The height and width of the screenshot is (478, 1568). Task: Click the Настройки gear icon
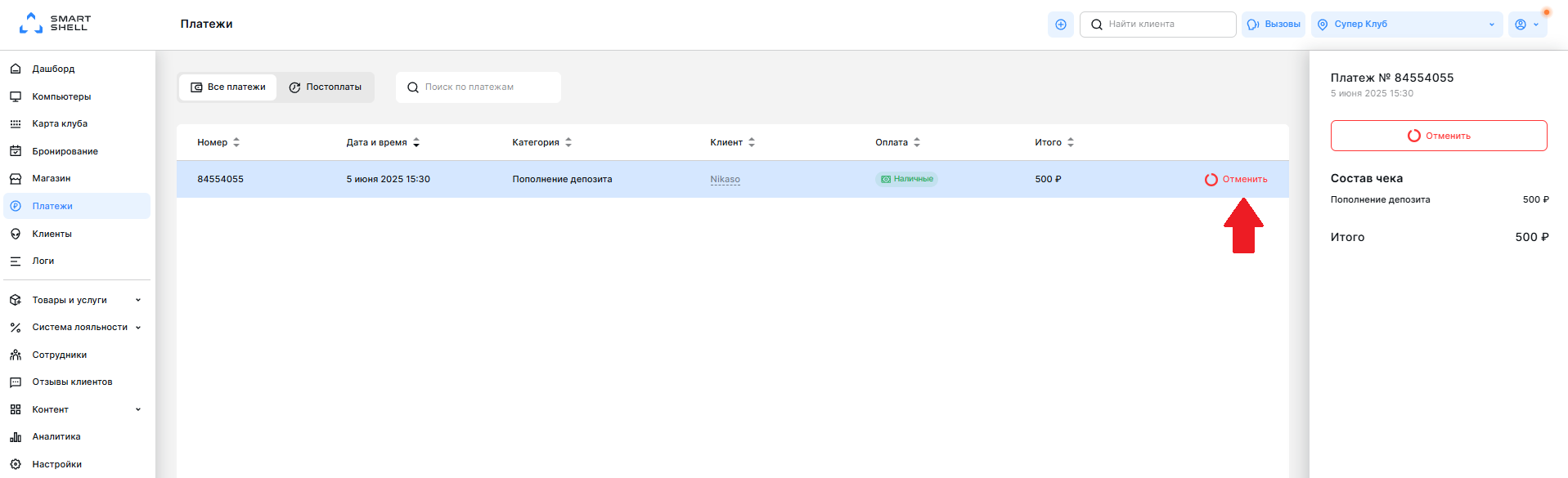[x=16, y=464]
